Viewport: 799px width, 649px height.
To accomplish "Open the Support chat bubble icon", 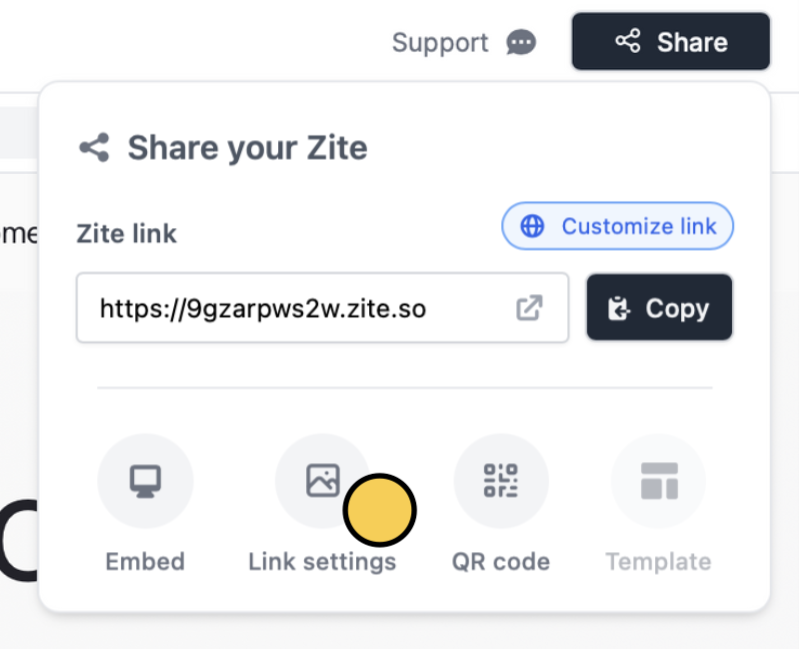I will point(521,42).
